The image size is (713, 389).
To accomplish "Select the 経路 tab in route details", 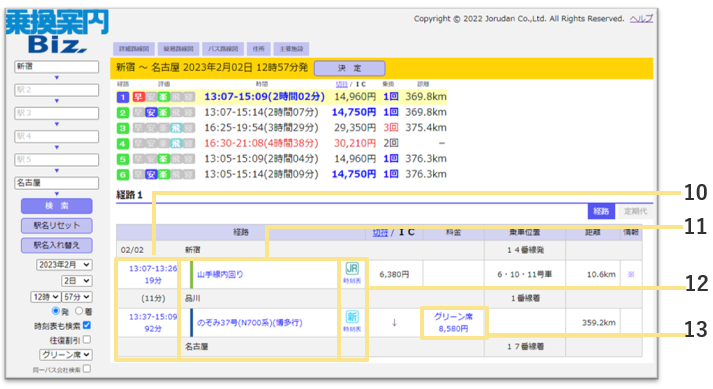I will coord(601,211).
